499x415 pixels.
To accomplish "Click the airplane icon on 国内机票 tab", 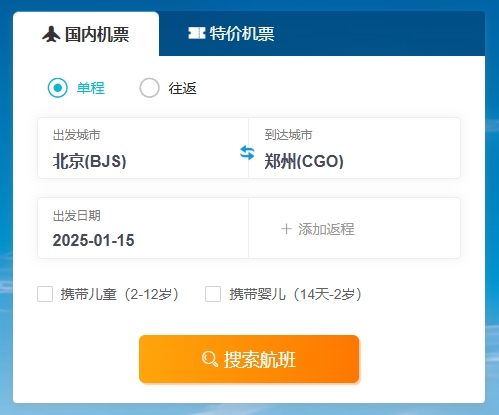I will 51,34.
